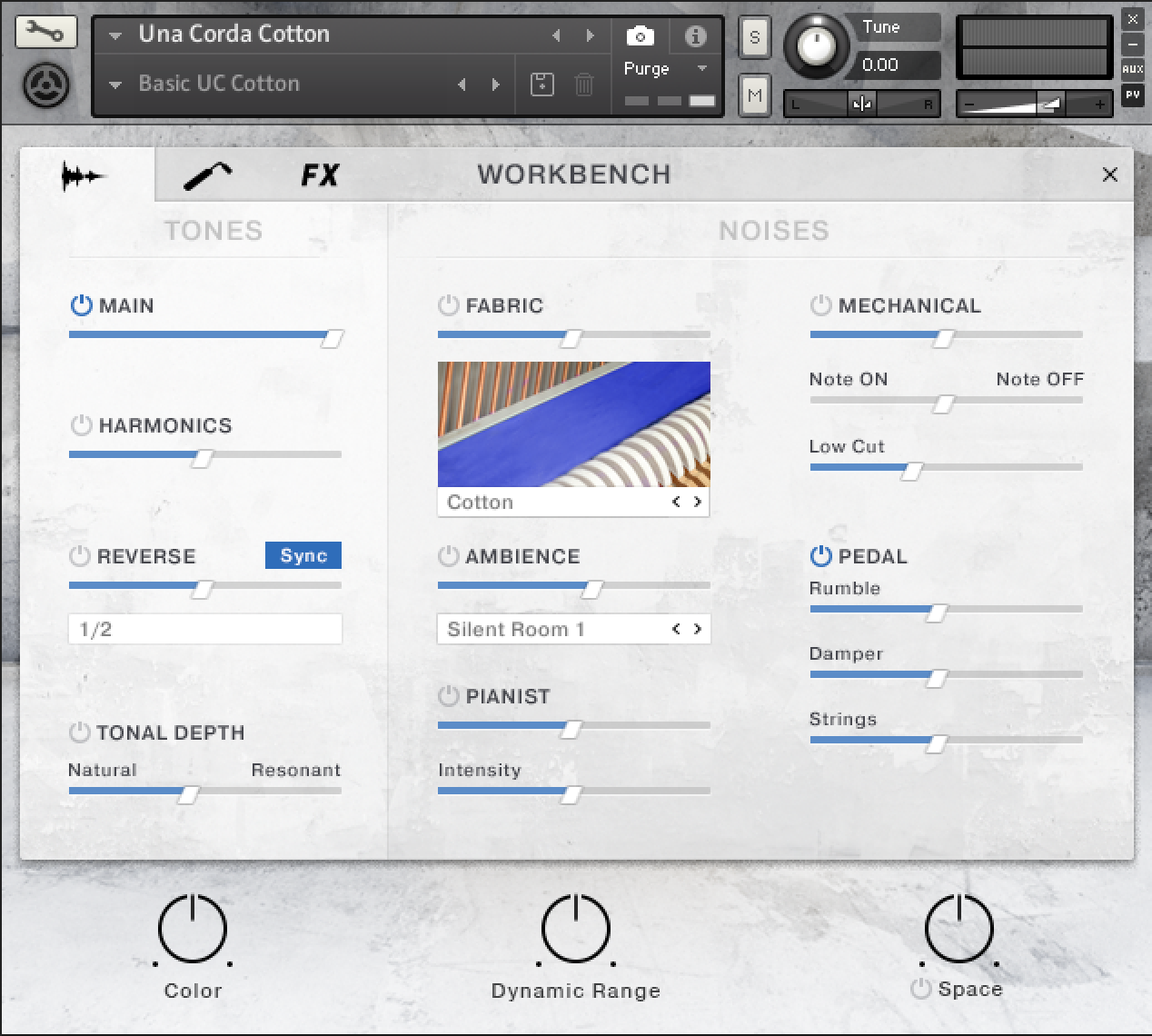
Task: Turn the Dynamic Range knob
Action: click(574, 930)
